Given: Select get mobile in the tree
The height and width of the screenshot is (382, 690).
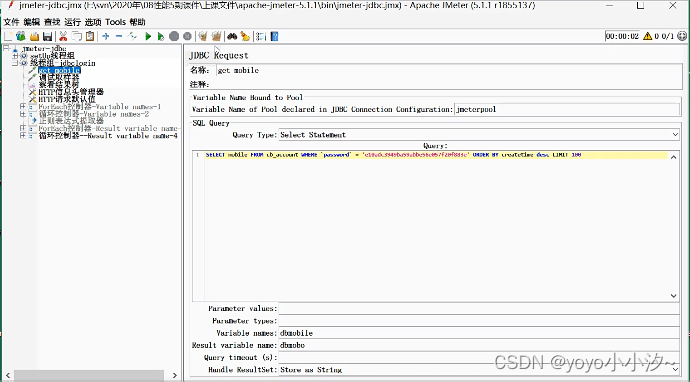Looking at the screenshot, I should (59, 70).
